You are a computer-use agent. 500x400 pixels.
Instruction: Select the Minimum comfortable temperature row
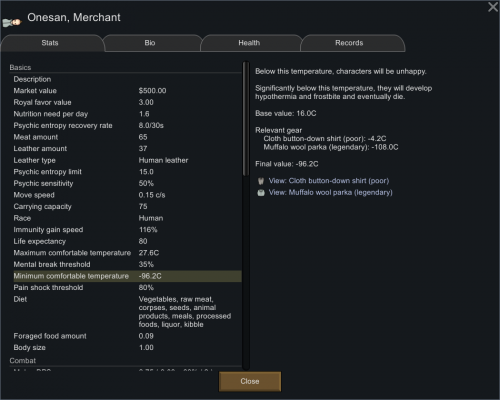(x=127, y=276)
